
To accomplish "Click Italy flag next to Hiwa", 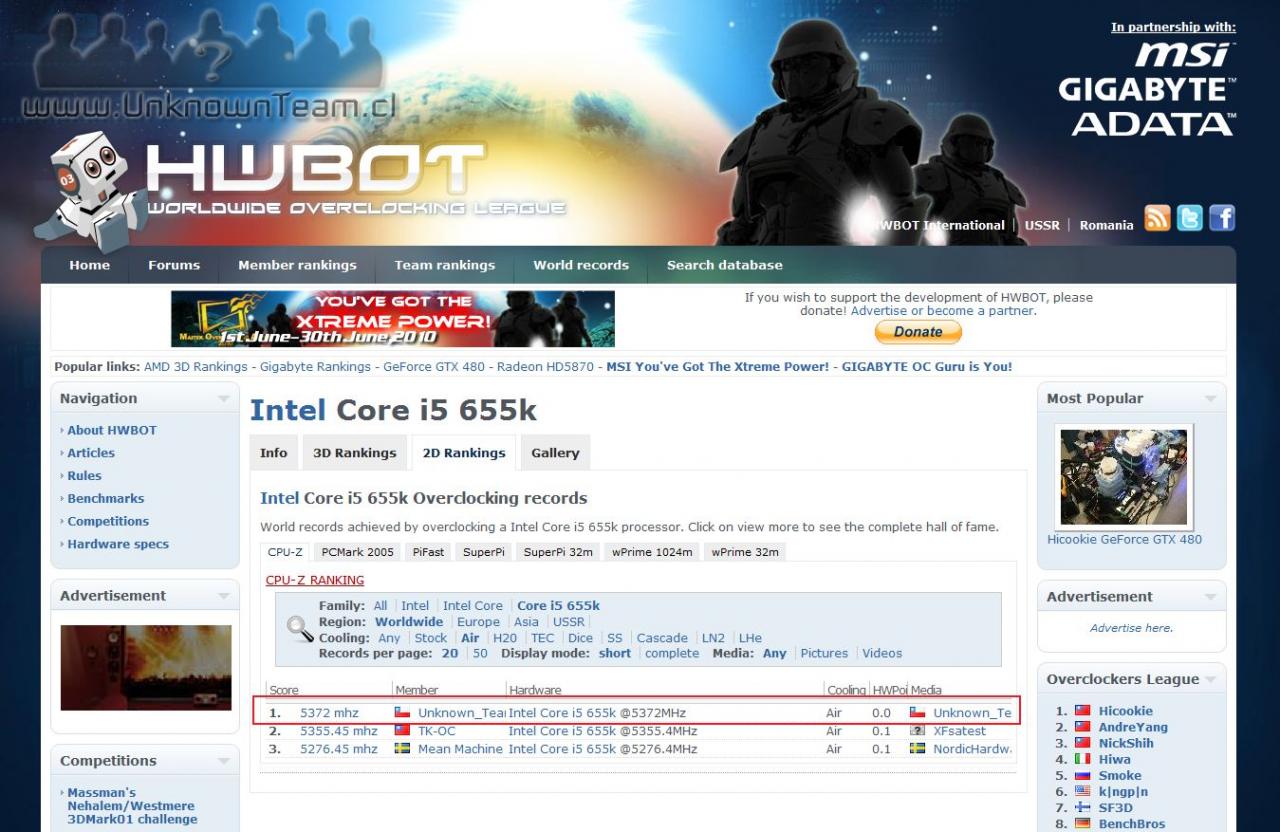I will (x=1083, y=759).
